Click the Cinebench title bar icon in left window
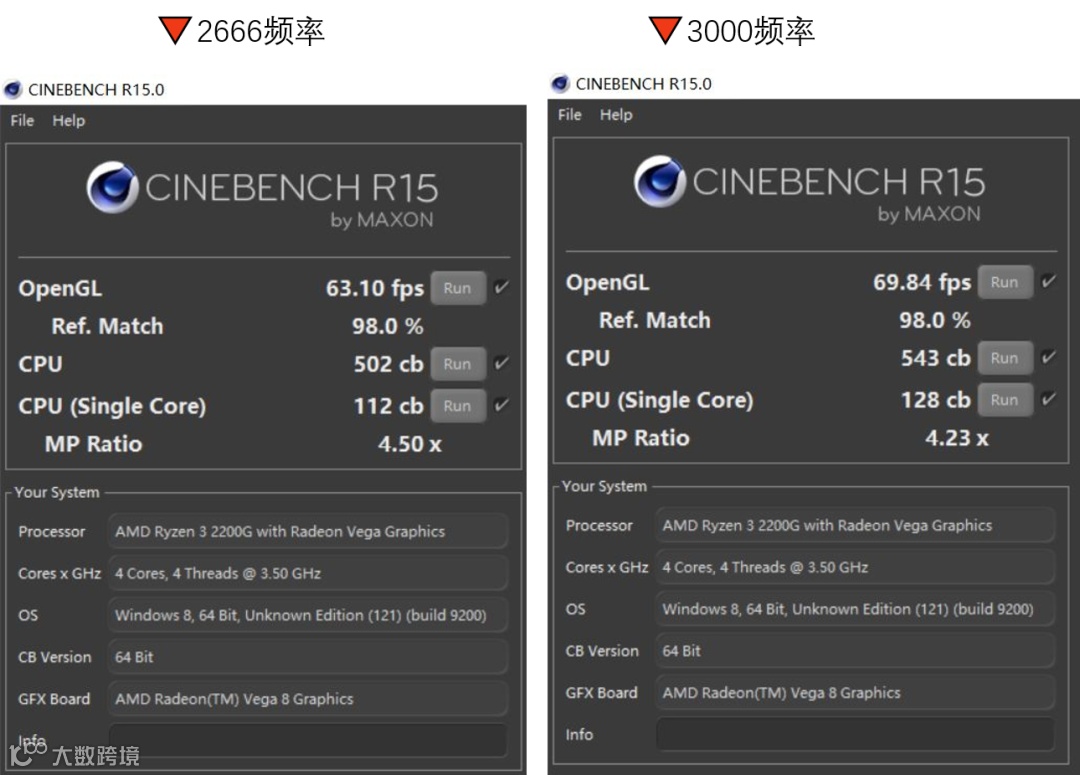This screenshot has width=1080, height=775. pos(12,90)
